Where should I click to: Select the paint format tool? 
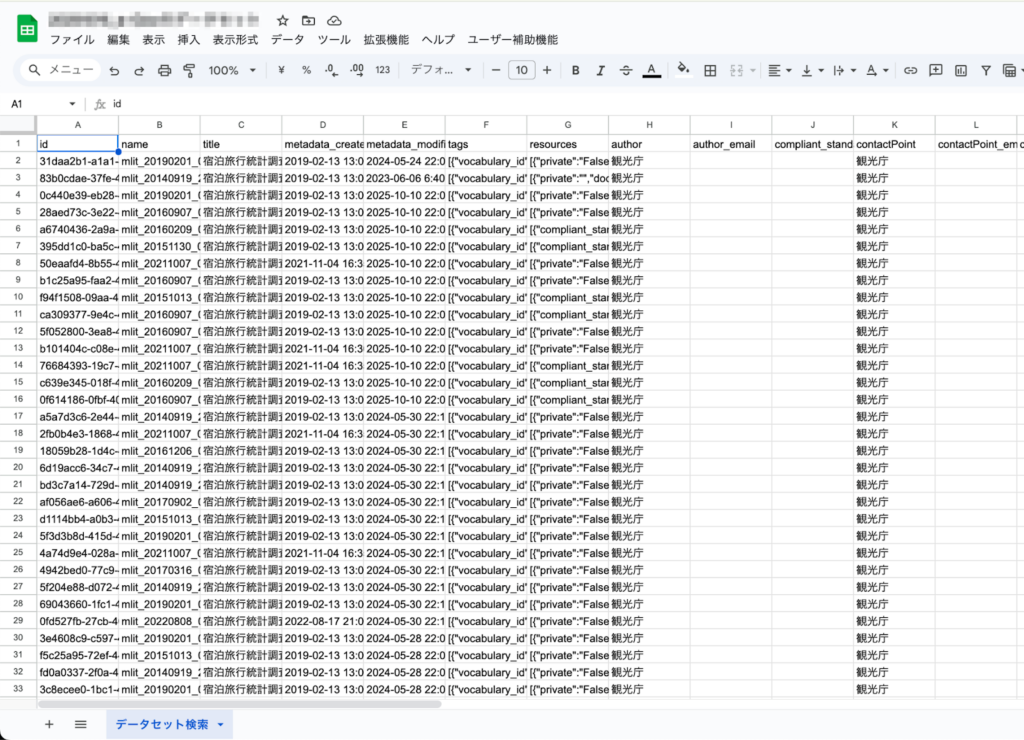[189, 71]
